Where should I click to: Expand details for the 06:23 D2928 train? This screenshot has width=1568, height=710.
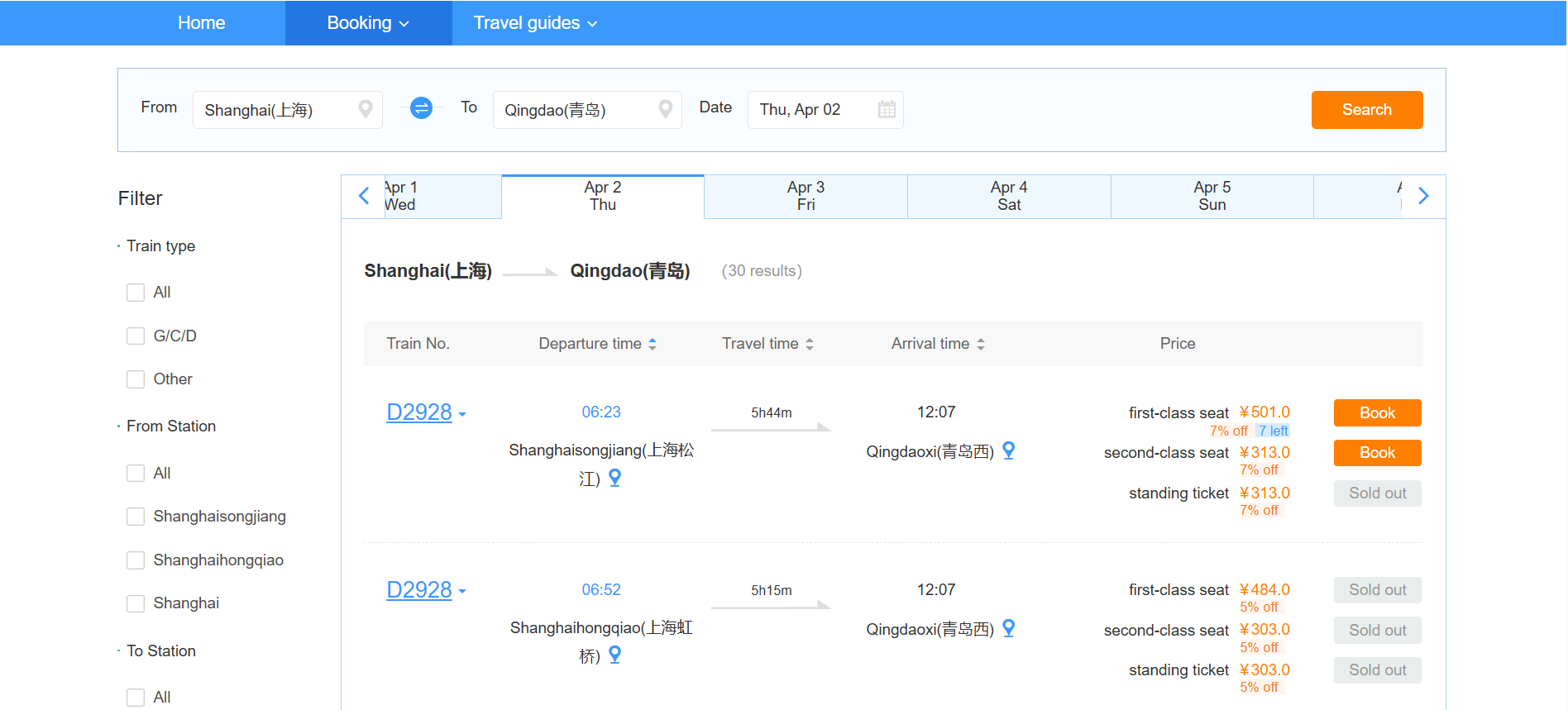point(462,414)
